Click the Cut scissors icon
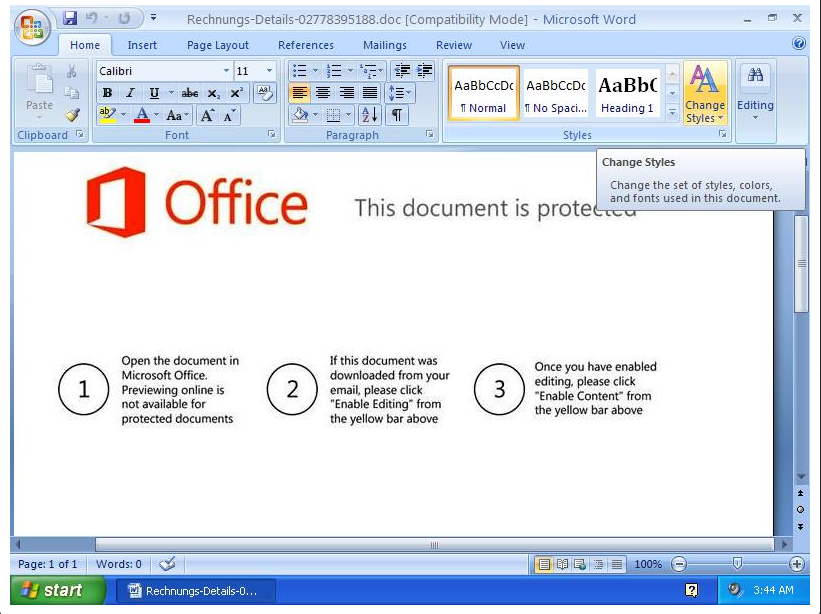Viewport: 821px width, 614px height. [72, 71]
